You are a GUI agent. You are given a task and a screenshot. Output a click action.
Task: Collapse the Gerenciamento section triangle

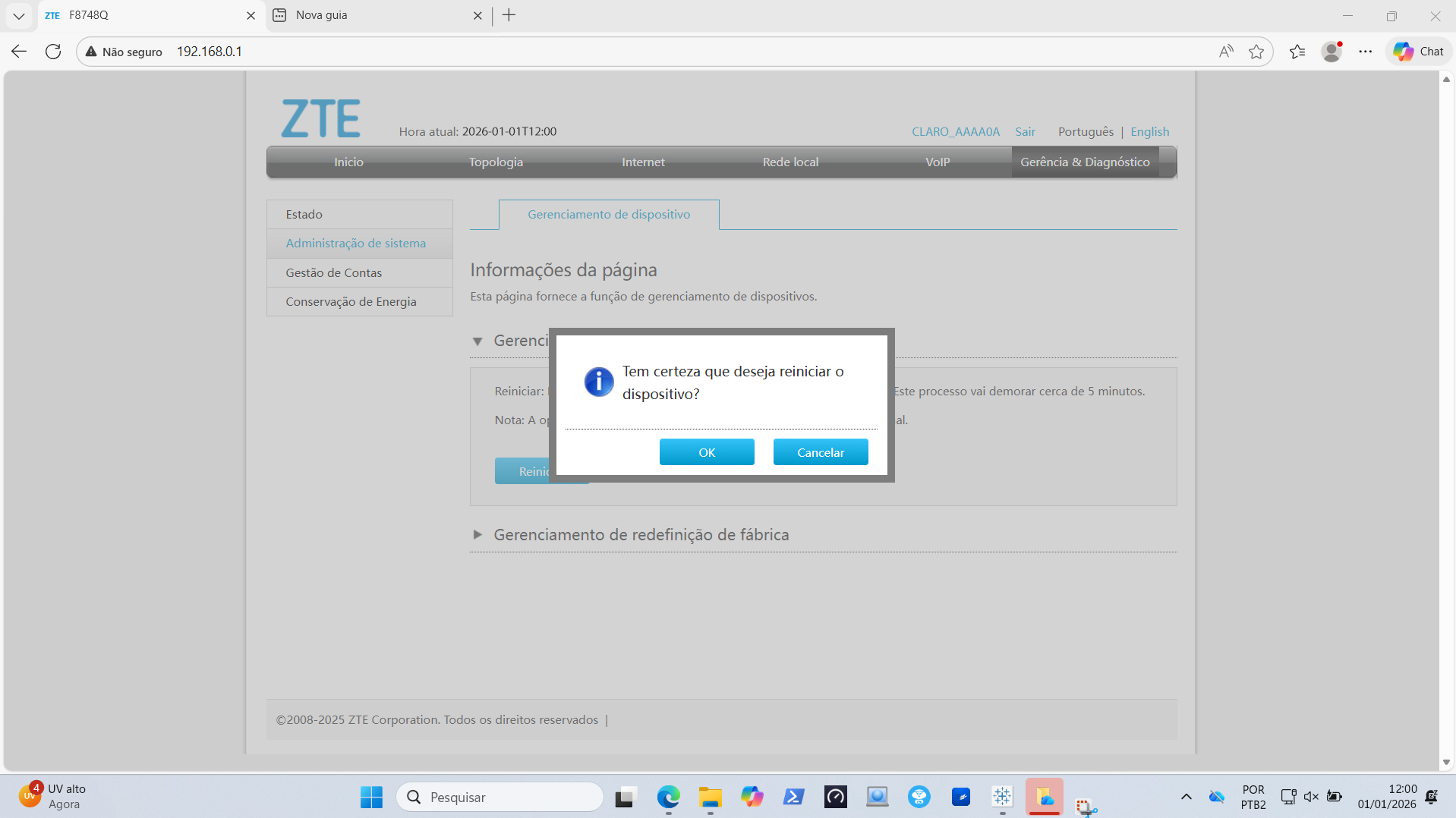click(478, 341)
